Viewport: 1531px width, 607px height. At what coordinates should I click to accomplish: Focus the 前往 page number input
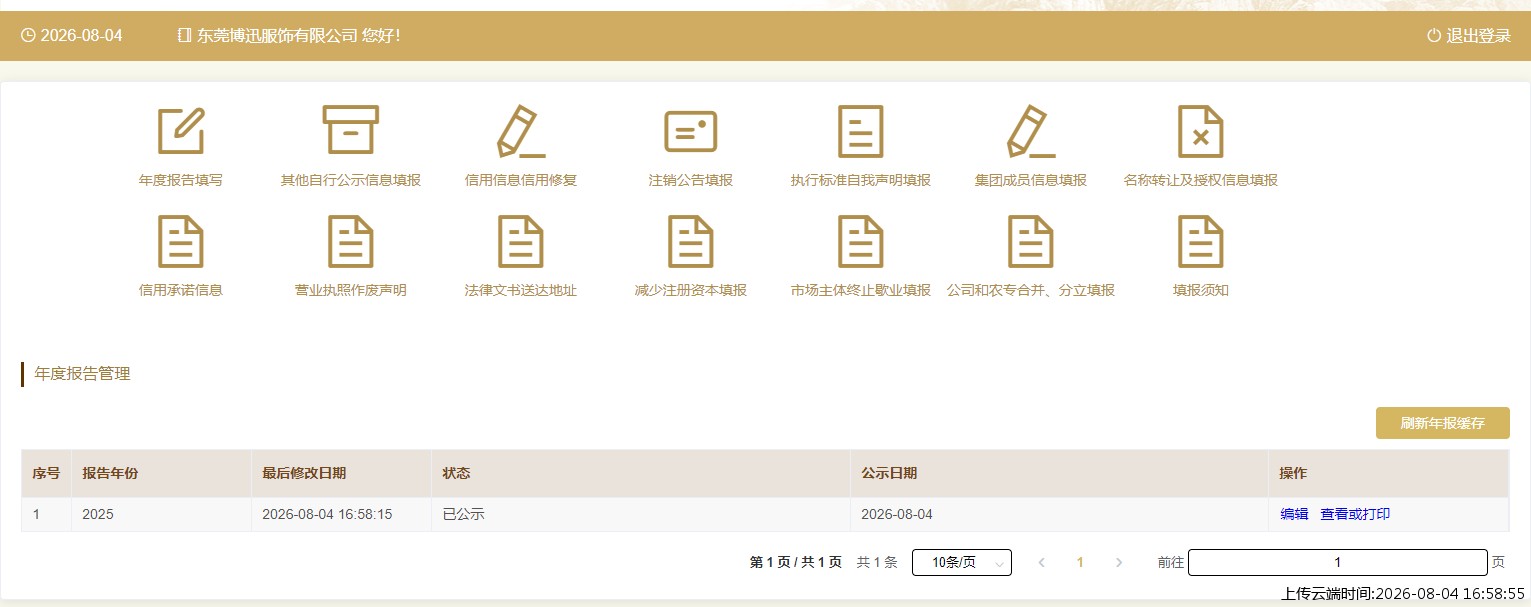coord(1338,562)
